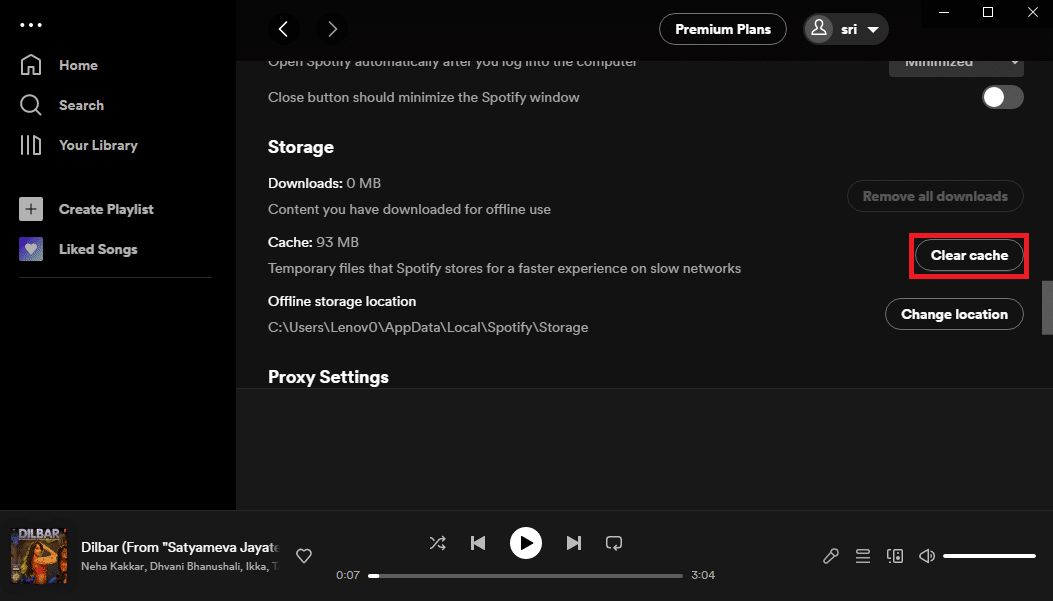Viewport: 1053px width, 601px height.
Task: Minimize the Spotify window
Action: click(944, 12)
